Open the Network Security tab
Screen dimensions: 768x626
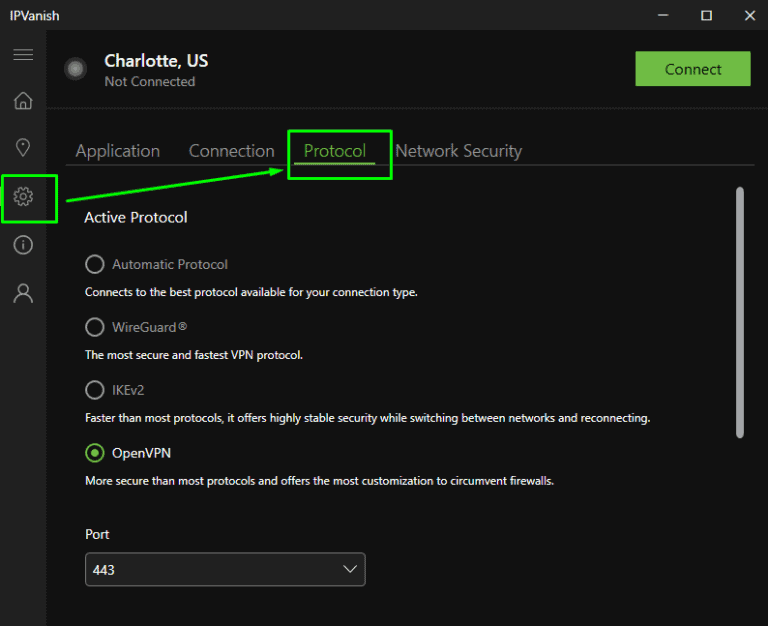click(x=458, y=151)
